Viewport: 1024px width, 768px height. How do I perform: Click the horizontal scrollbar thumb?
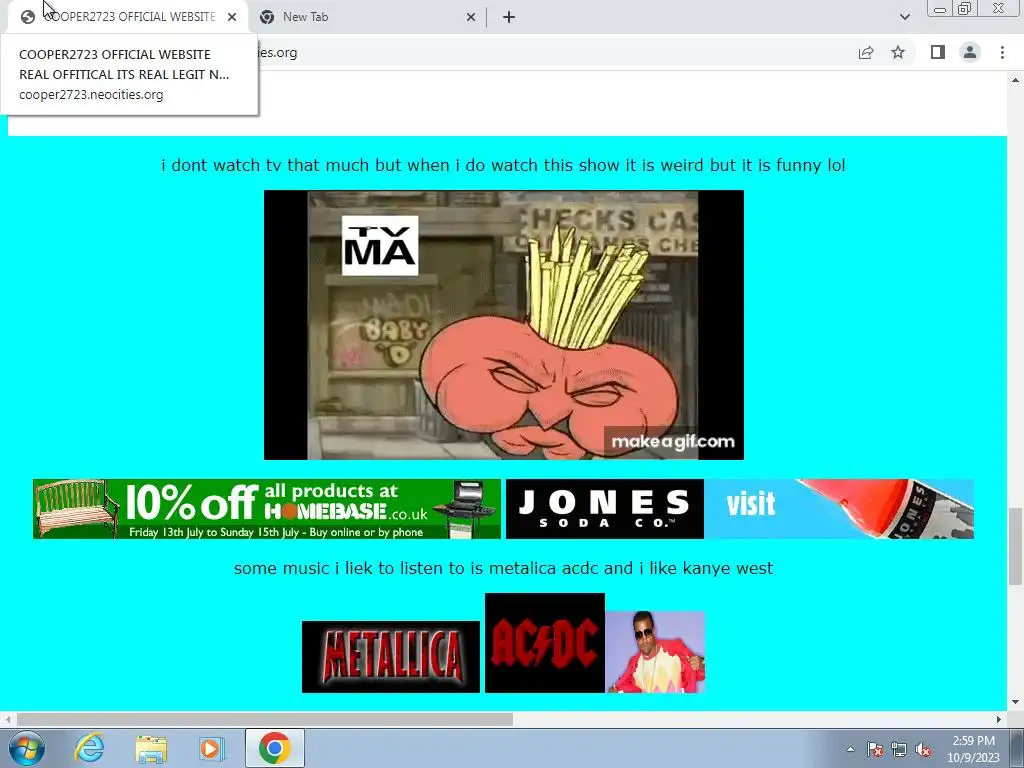tap(264, 719)
